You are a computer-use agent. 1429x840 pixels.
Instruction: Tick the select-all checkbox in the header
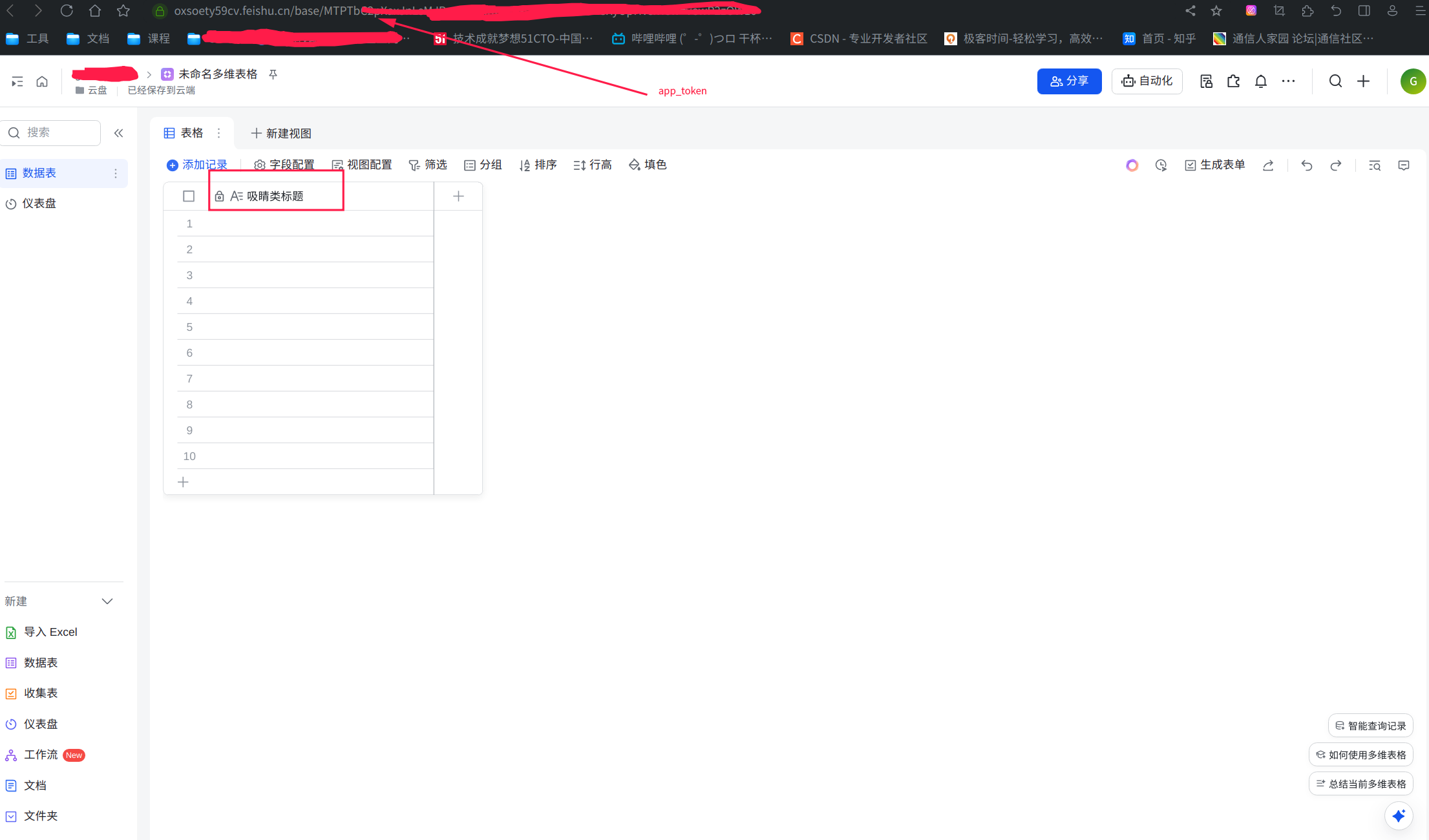189,196
